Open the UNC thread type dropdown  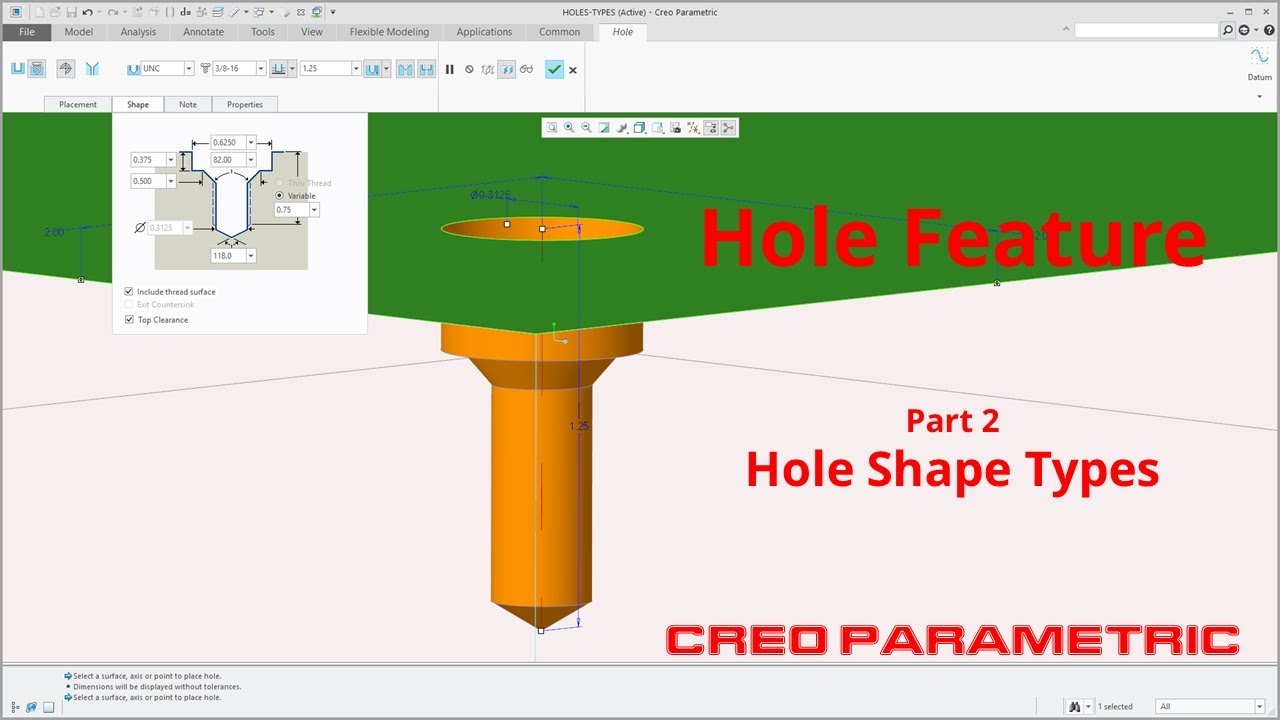[189, 69]
